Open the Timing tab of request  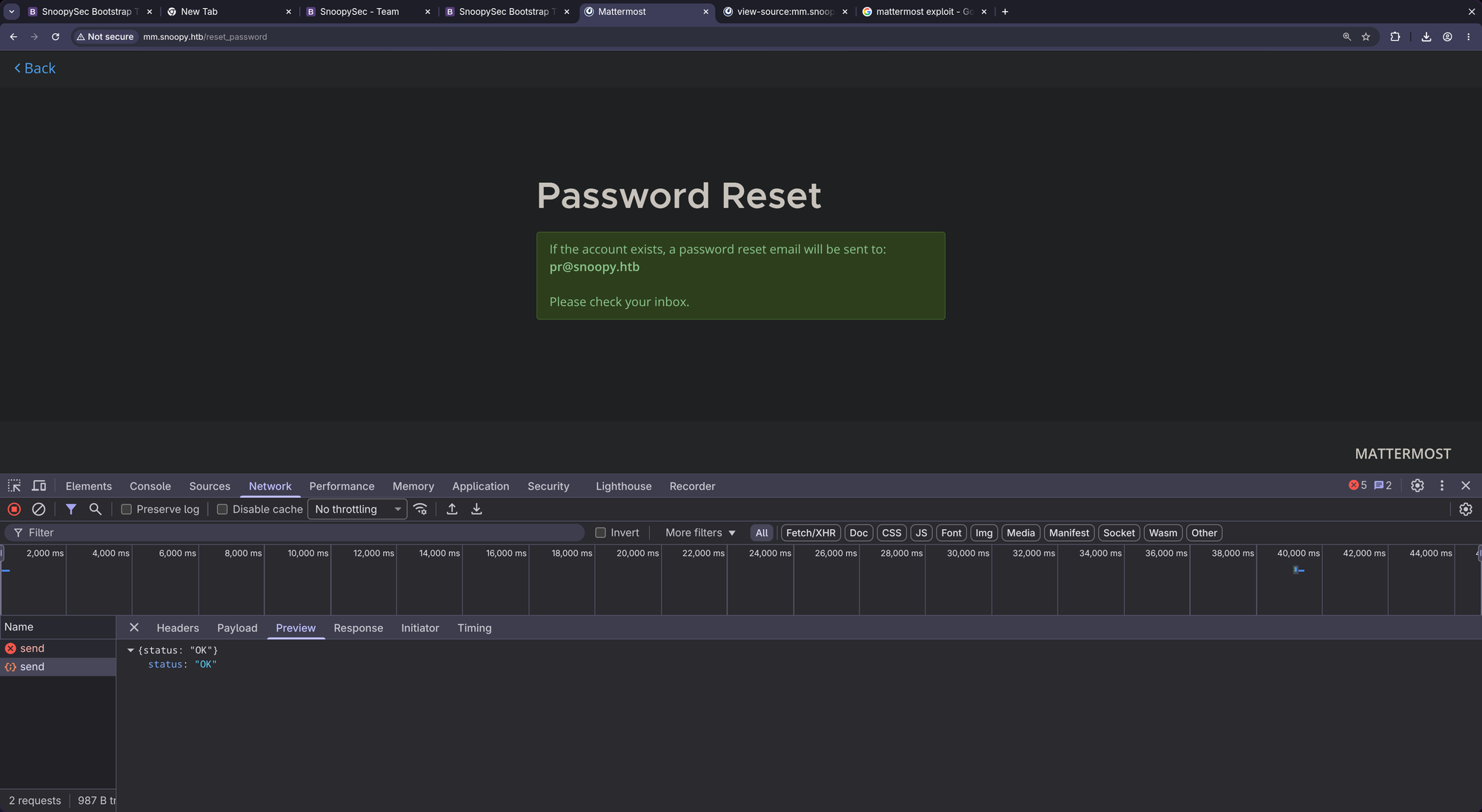click(474, 628)
